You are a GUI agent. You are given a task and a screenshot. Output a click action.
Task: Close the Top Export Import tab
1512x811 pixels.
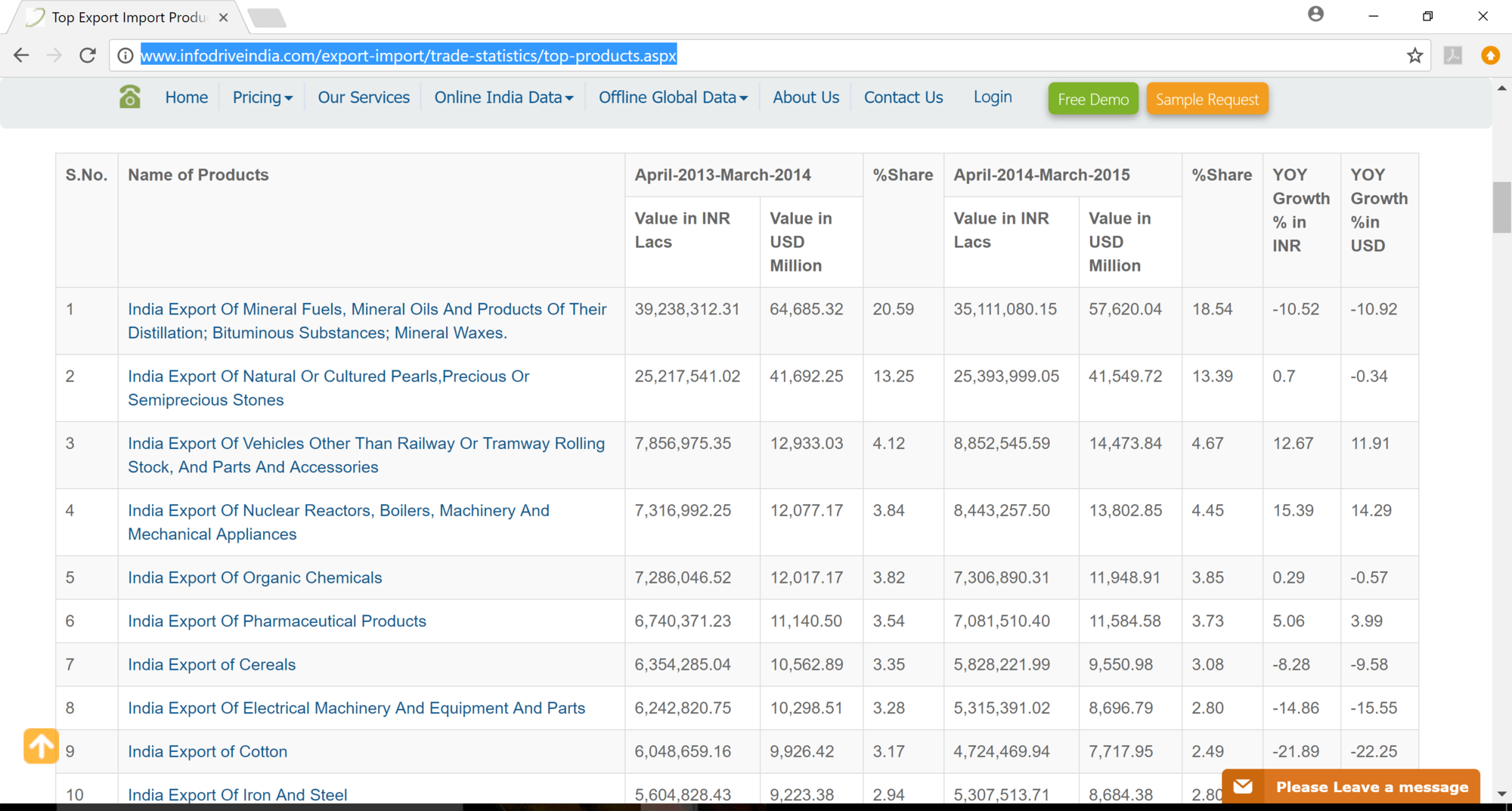coord(224,17)
